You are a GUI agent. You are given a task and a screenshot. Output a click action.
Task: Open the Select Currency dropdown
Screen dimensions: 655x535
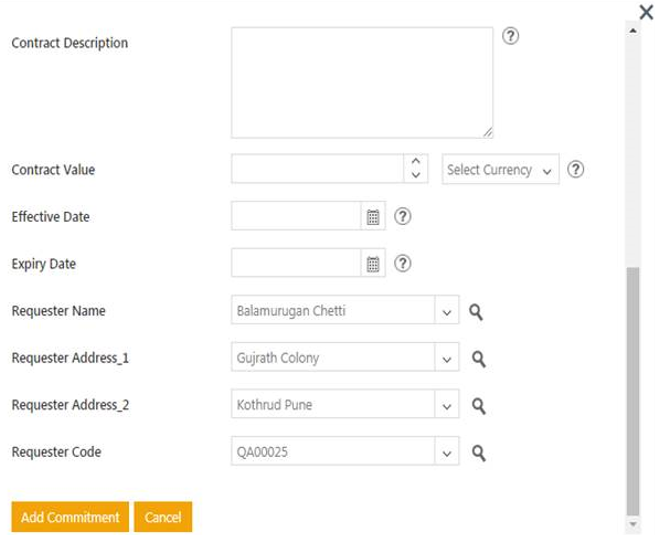(500, 170)
